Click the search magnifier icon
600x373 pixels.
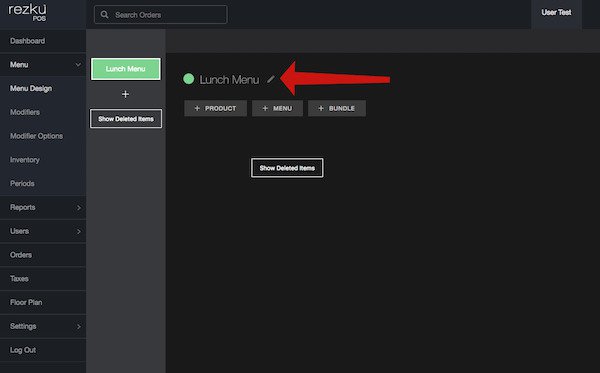(x=104, y=15)
